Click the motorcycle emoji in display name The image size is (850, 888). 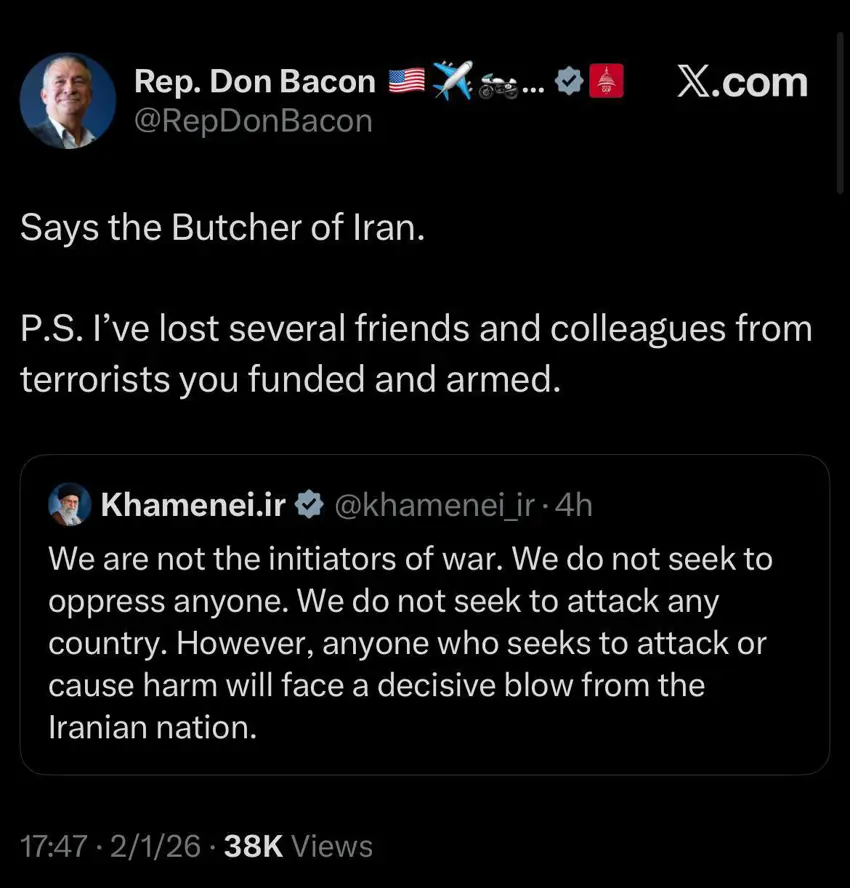499,84
